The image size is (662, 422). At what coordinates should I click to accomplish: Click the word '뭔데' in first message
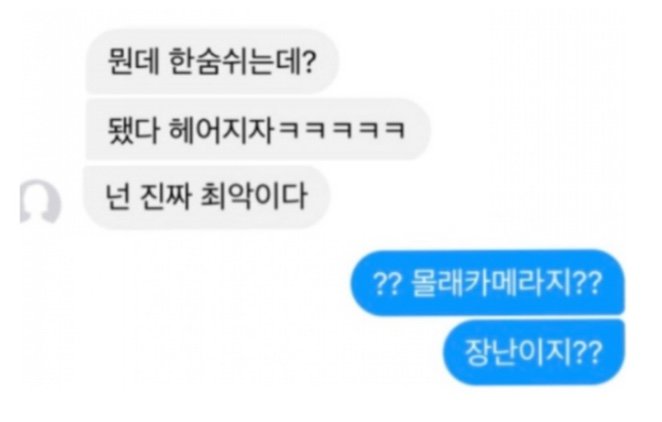134,62
